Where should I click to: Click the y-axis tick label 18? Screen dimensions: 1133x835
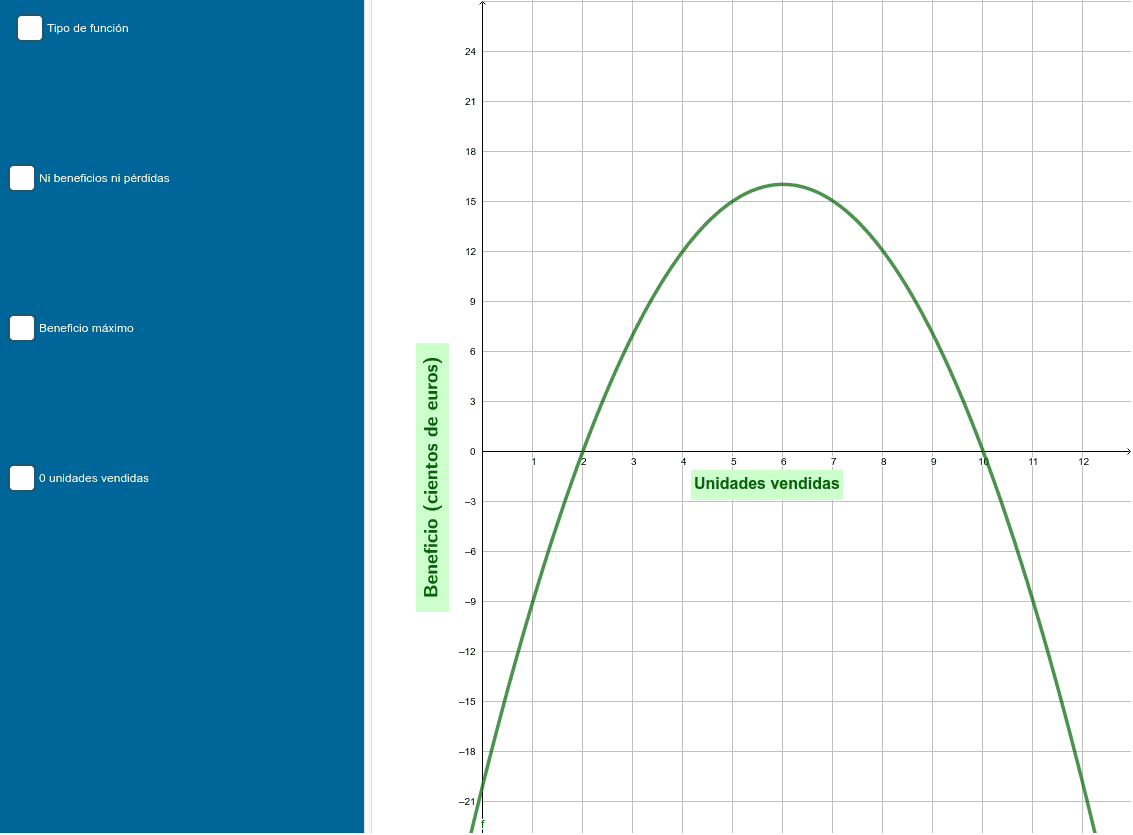click(x=470, y=152)
